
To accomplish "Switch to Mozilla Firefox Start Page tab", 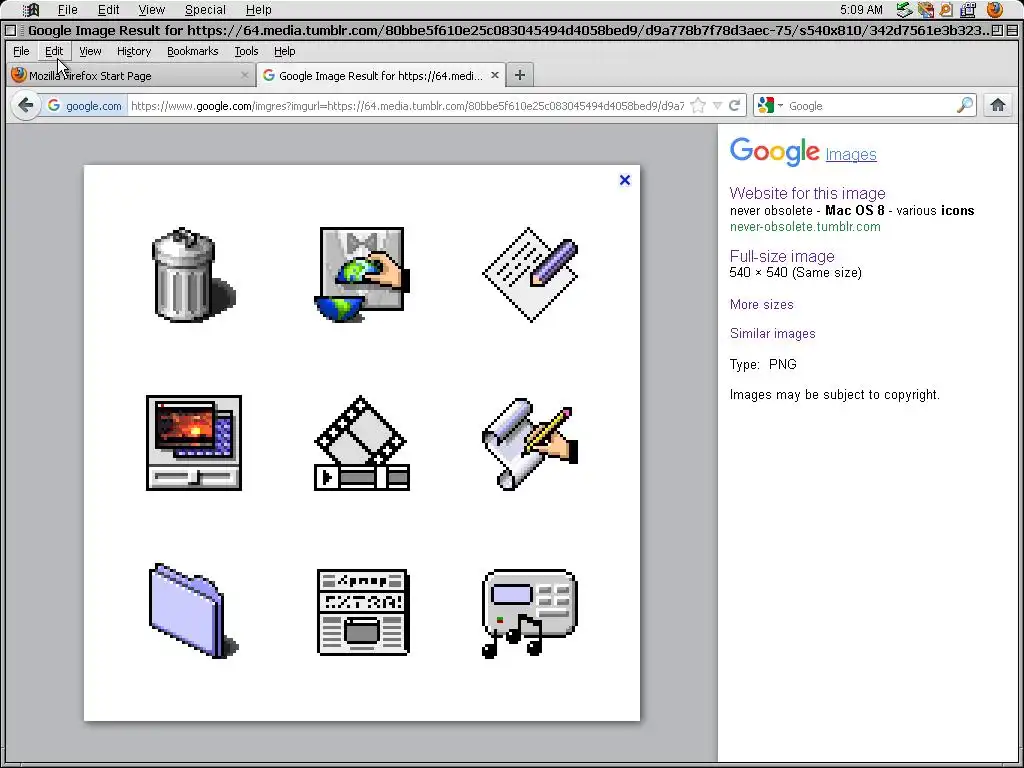I will [x=131, y=75].
